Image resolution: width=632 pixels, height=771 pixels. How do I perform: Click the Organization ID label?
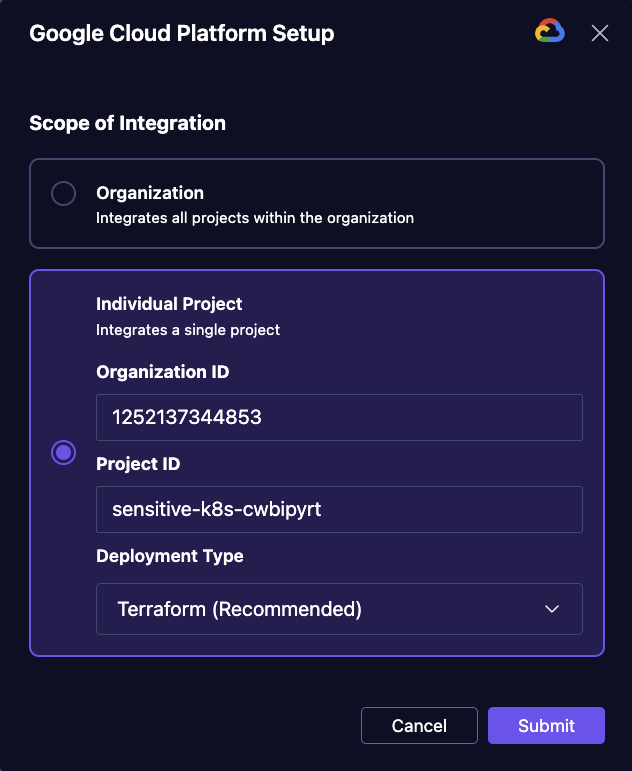click(163, 372)
